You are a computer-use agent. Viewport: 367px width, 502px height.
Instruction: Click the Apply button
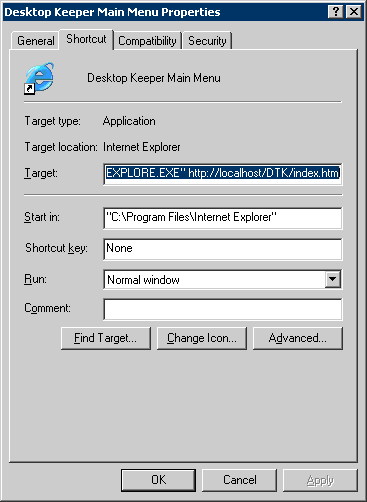tap(320, 480)
